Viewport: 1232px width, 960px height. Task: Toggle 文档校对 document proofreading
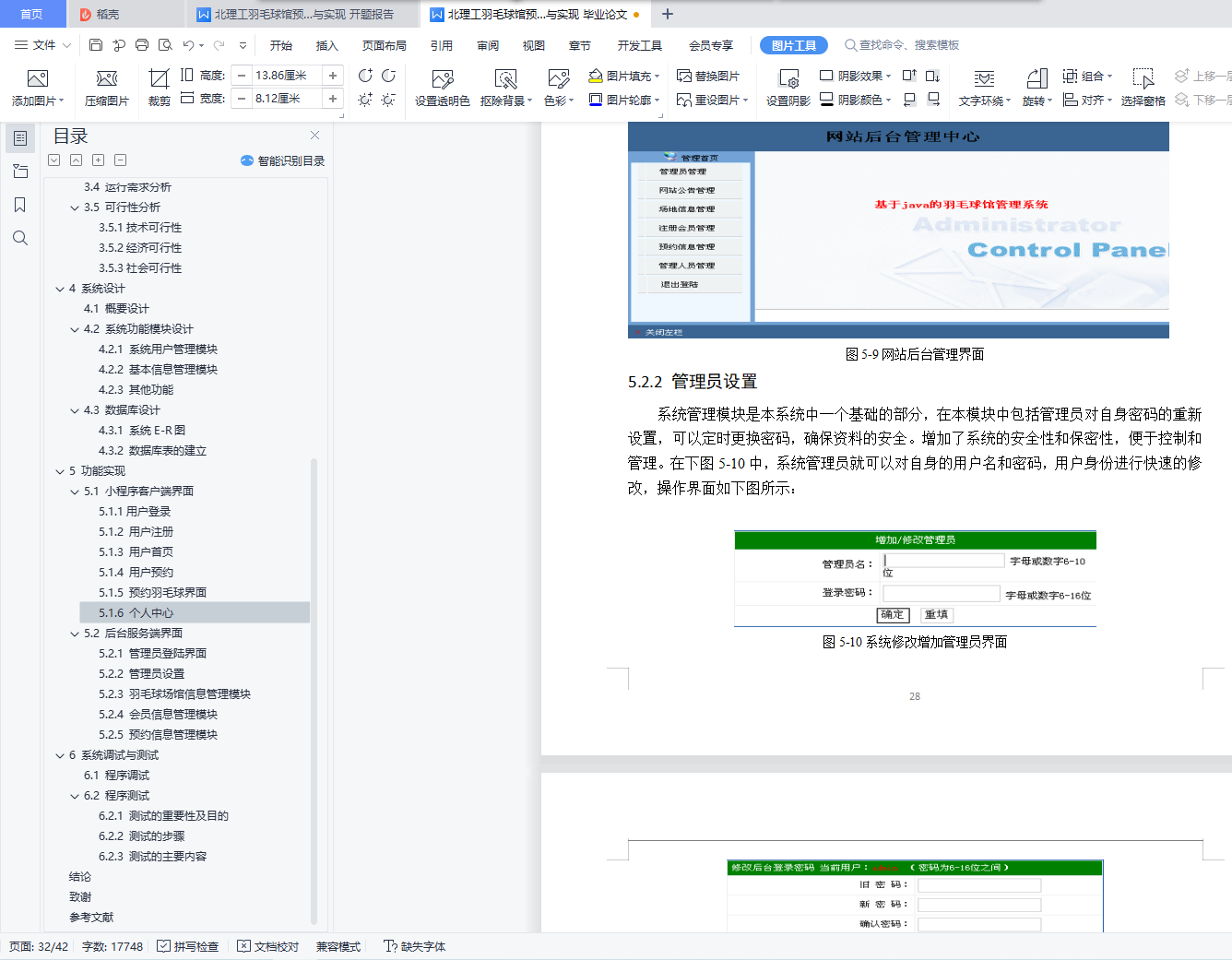pyautogui.click(x=268, y=946)
